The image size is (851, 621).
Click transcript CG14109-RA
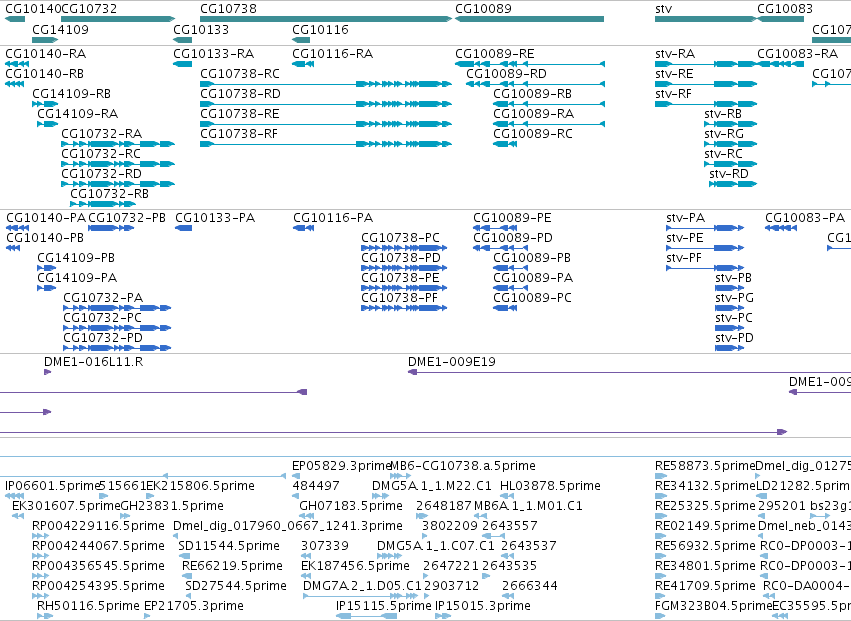tap(78, 114)
